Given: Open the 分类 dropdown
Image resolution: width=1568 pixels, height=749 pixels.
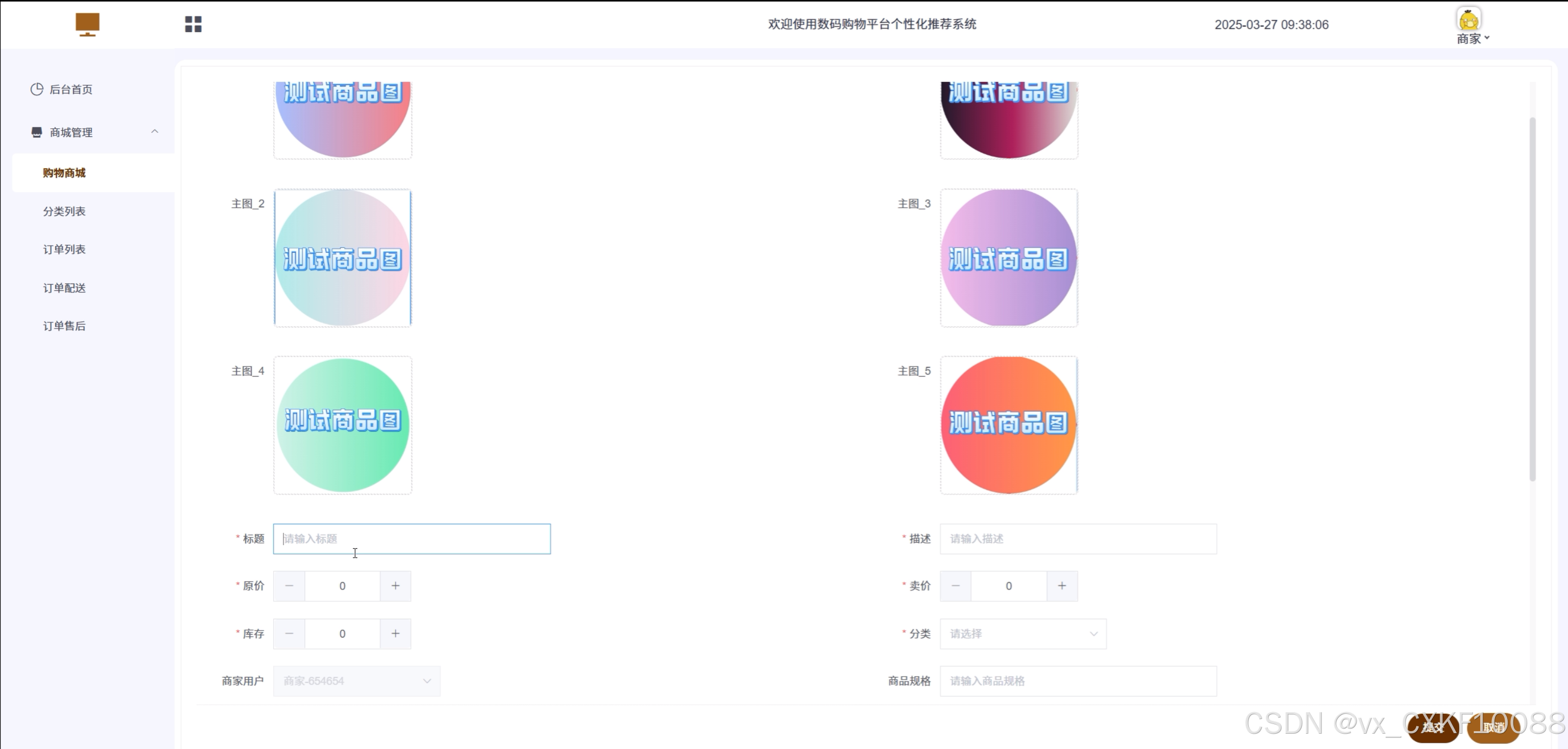Looking at the screenshot, I should (x=1023, y=634).
